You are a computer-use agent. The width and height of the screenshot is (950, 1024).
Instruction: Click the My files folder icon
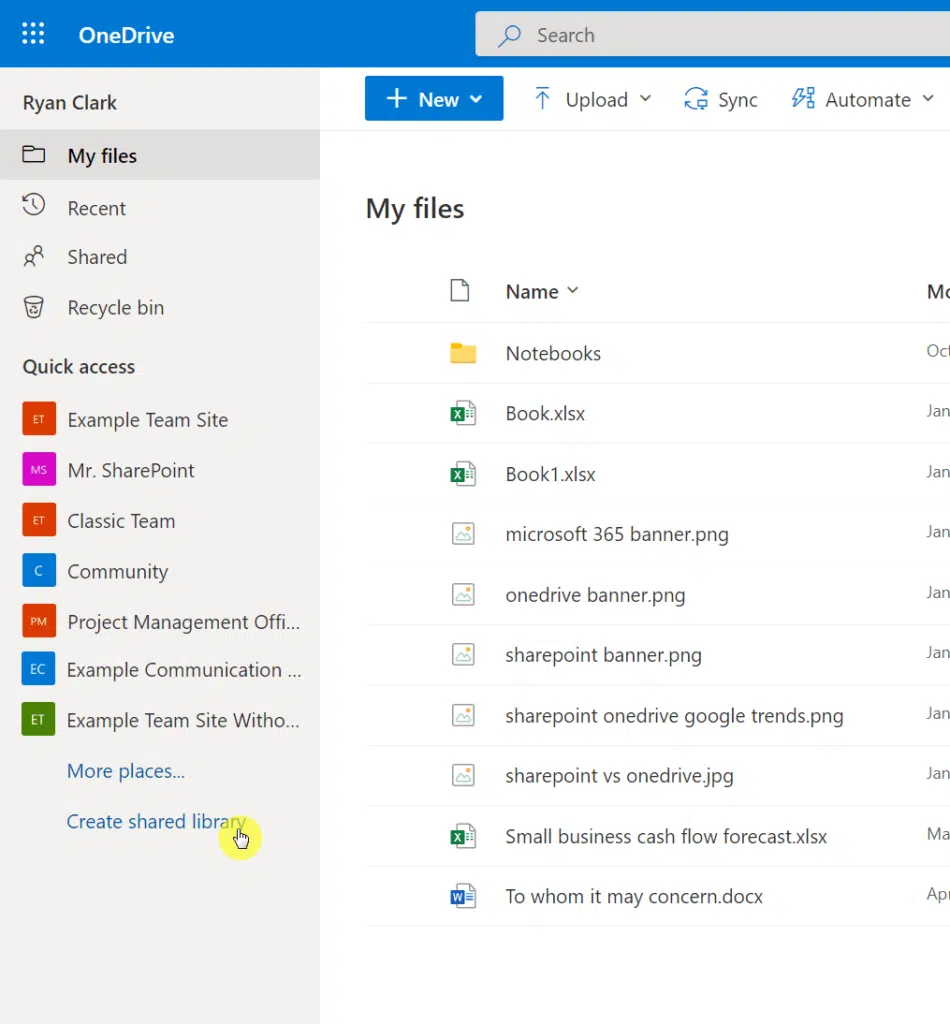coord(33,154)
